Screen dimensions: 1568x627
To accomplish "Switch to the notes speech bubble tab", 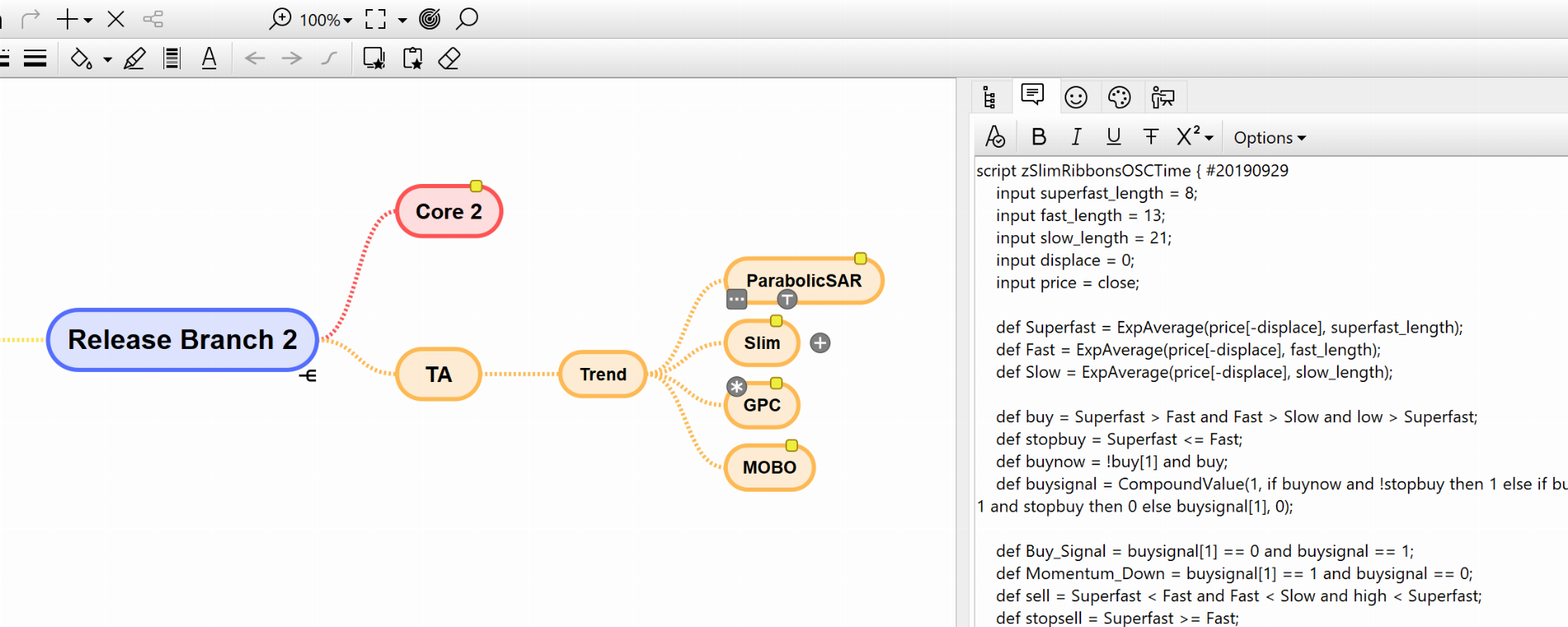I will [1032, 95].
